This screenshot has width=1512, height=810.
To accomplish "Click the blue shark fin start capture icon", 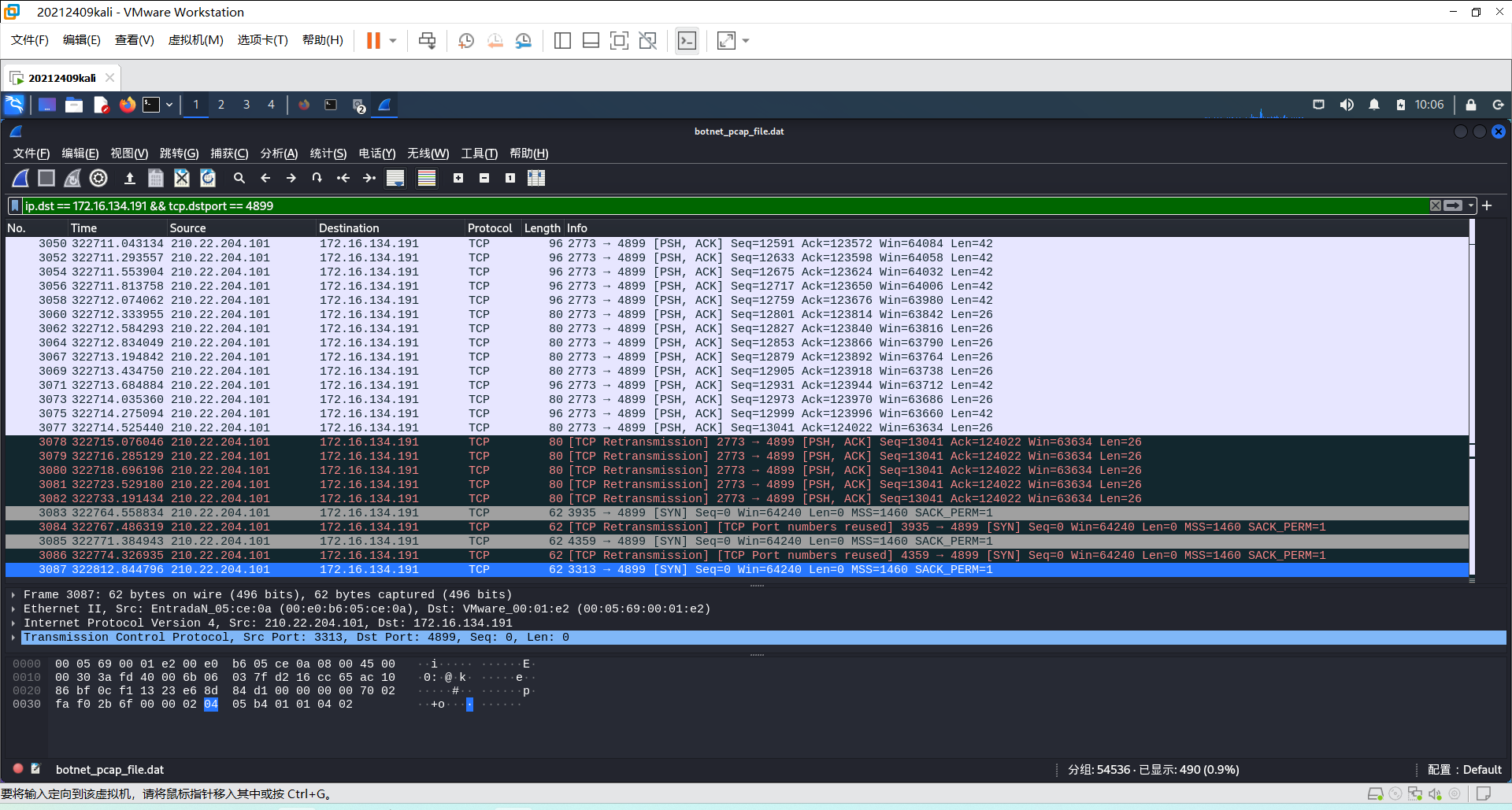I will (x=20, y=179).
